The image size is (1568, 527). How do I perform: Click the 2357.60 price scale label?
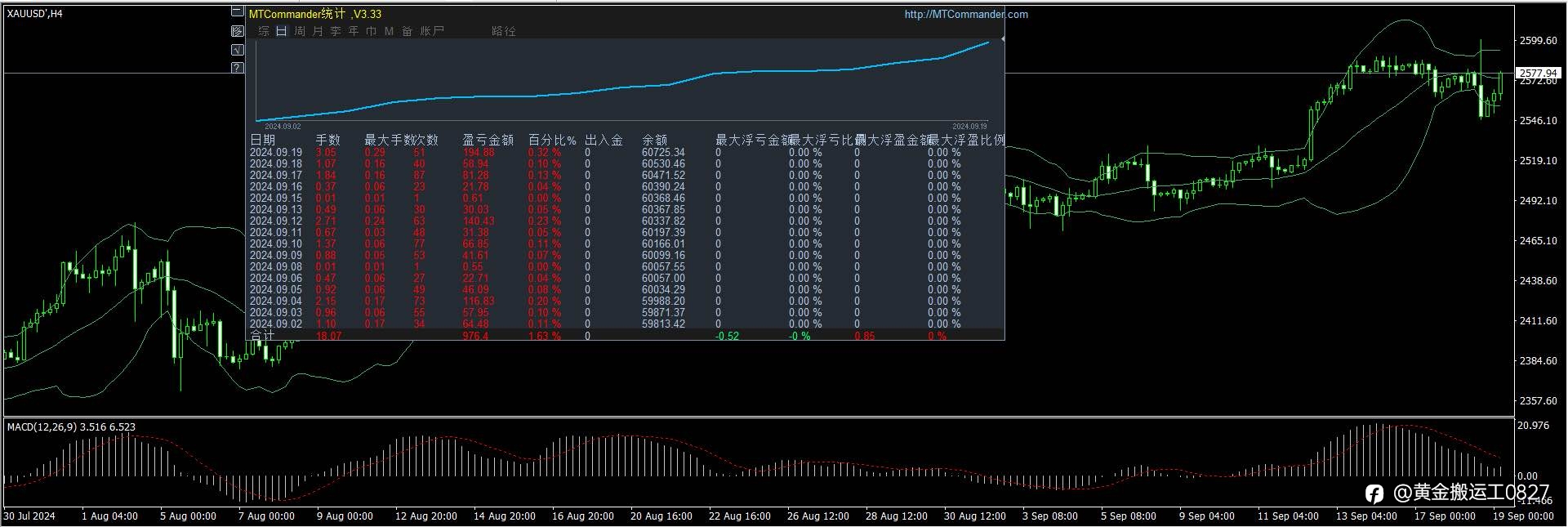(x=1538, y=401)
